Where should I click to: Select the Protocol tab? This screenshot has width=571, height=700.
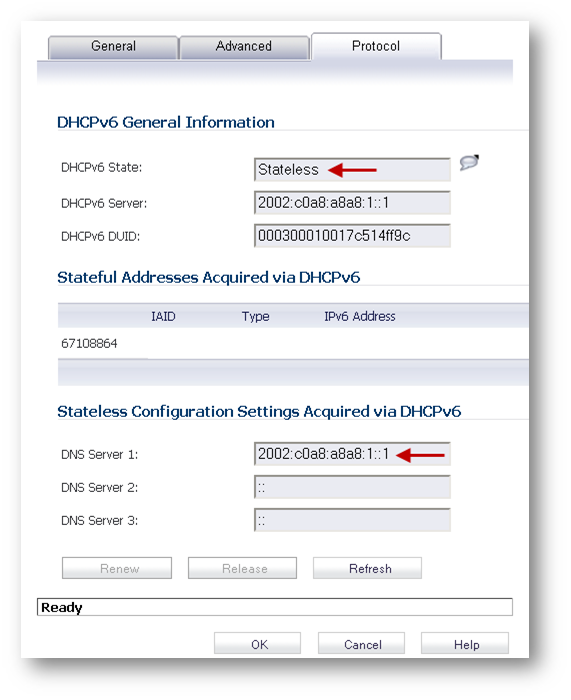click(376, 46)
